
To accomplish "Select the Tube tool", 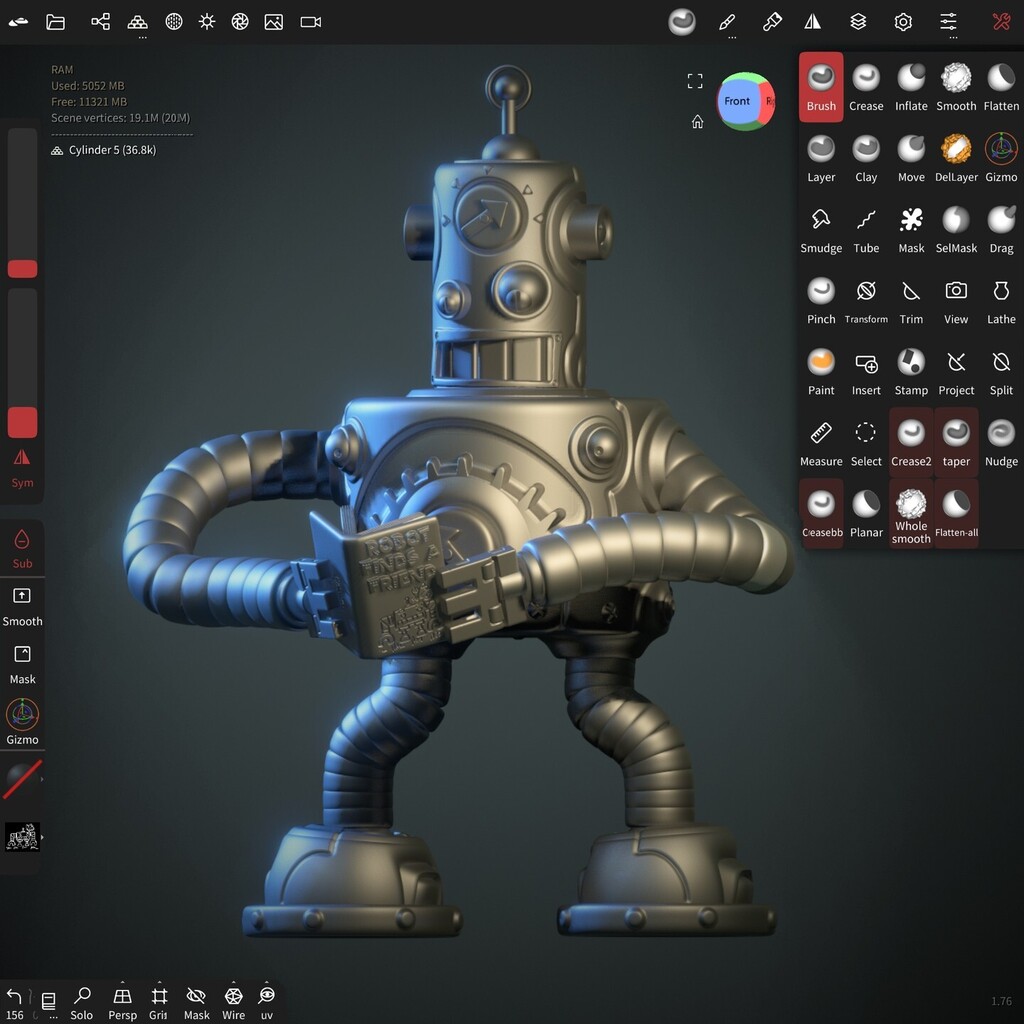I will (866, 230).
